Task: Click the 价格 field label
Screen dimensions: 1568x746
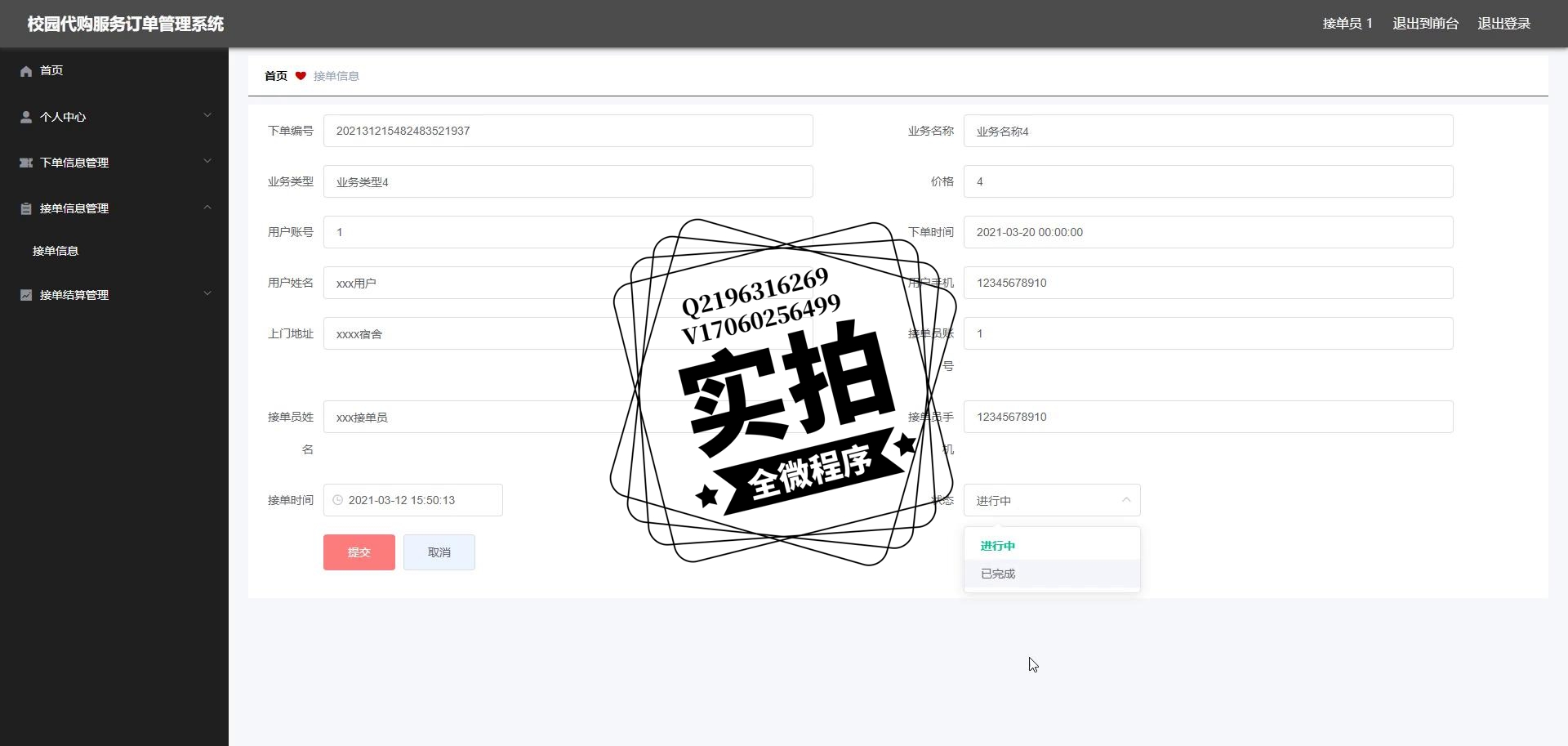Action: point(942,181)
